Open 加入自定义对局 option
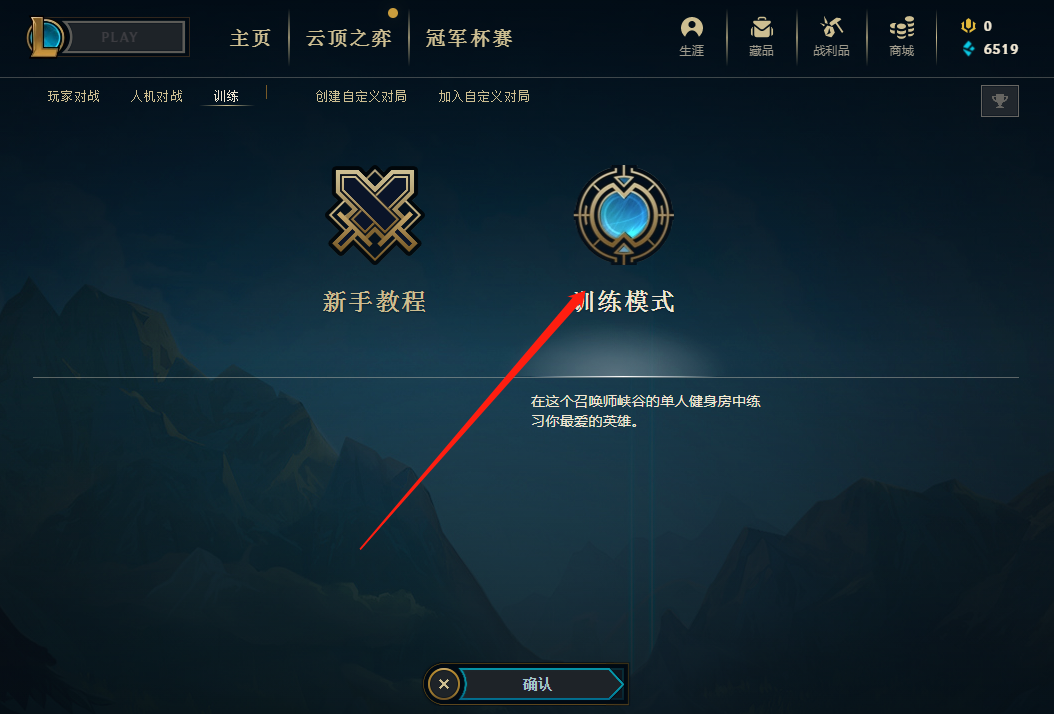Image resolution: width=1054 pixels, height=714 pixels. pyautogui.click(x=484, y=96)
